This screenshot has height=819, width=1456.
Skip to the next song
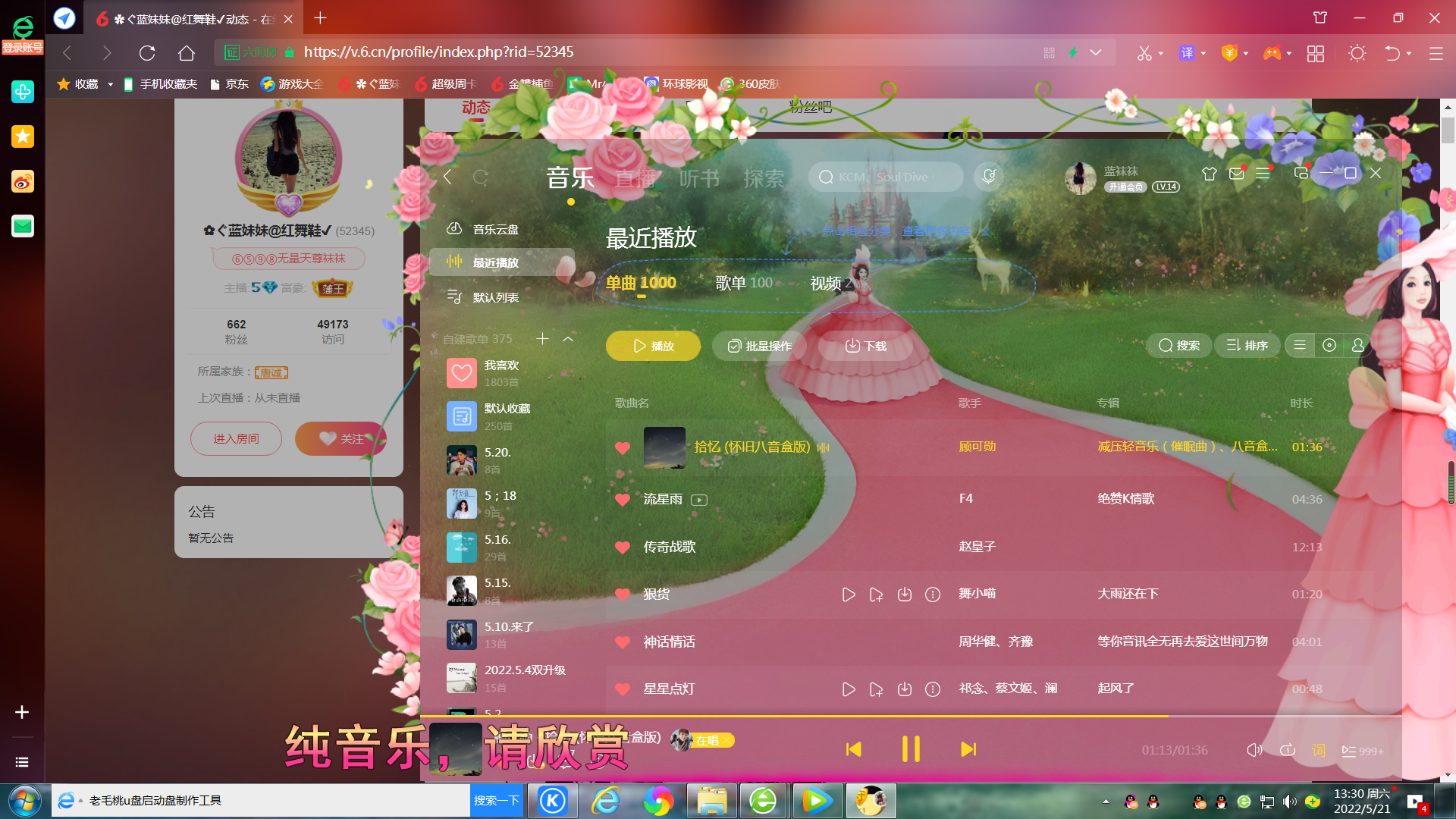tap(968, 749)
